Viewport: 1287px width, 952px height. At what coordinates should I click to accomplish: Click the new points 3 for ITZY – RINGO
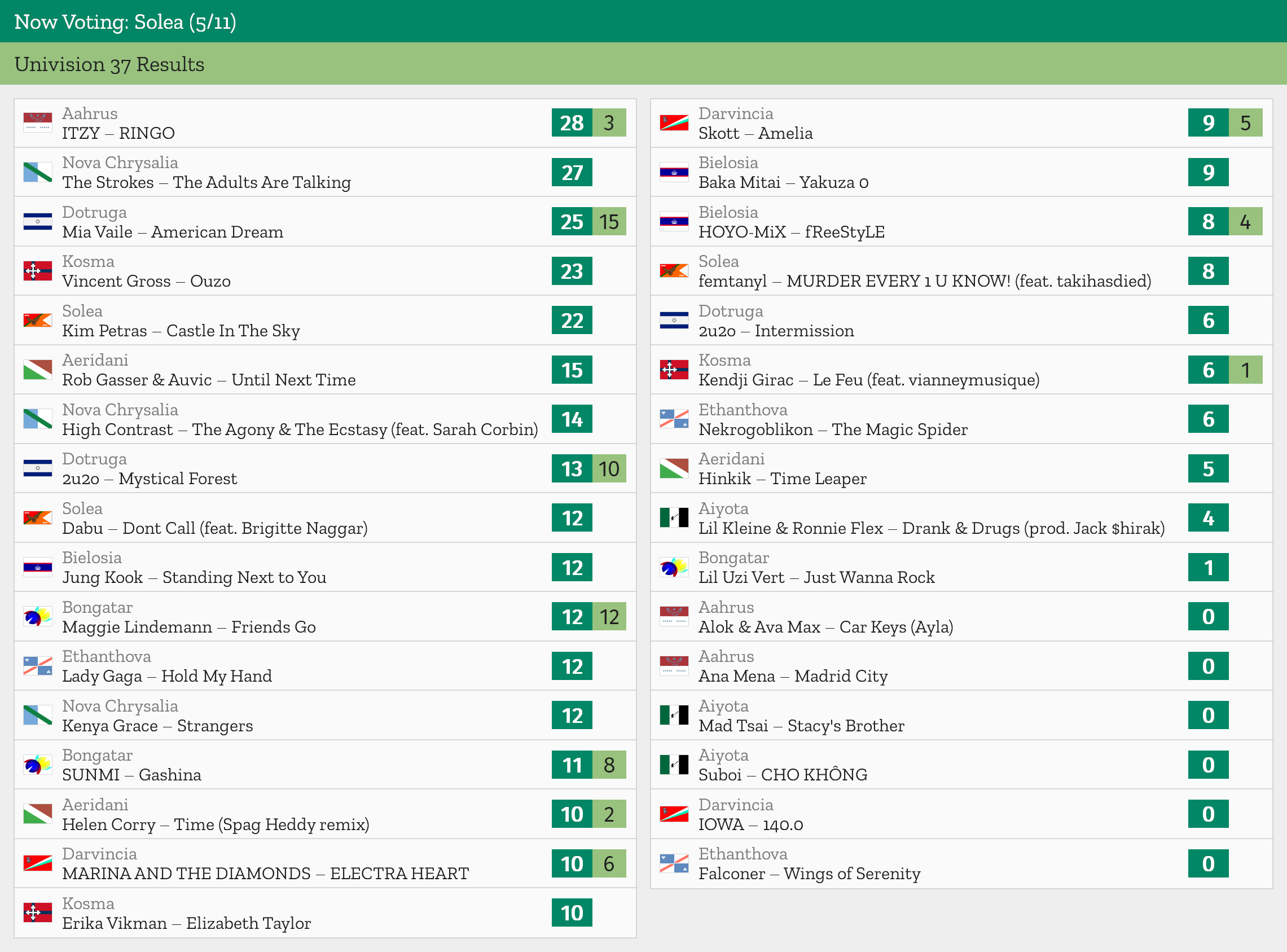pos(609,123)
